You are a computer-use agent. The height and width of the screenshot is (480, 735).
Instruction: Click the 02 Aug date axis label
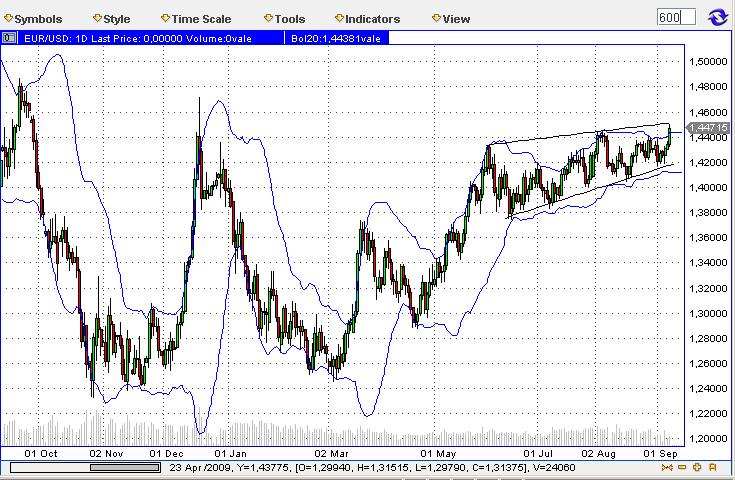coord(599,454)
